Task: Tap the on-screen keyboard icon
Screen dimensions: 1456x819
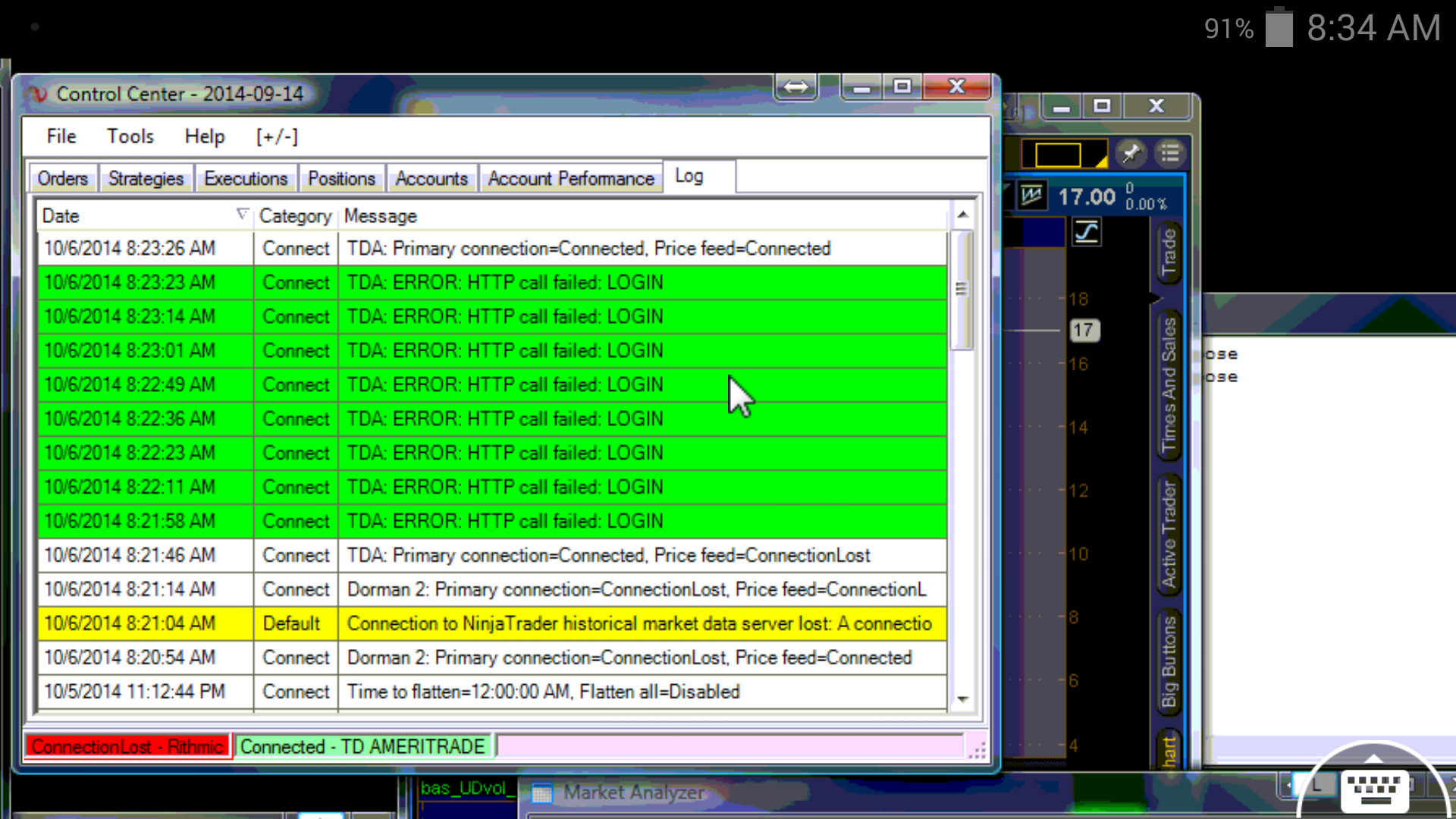Action: pyautogui.click(x=1374, y=789)
